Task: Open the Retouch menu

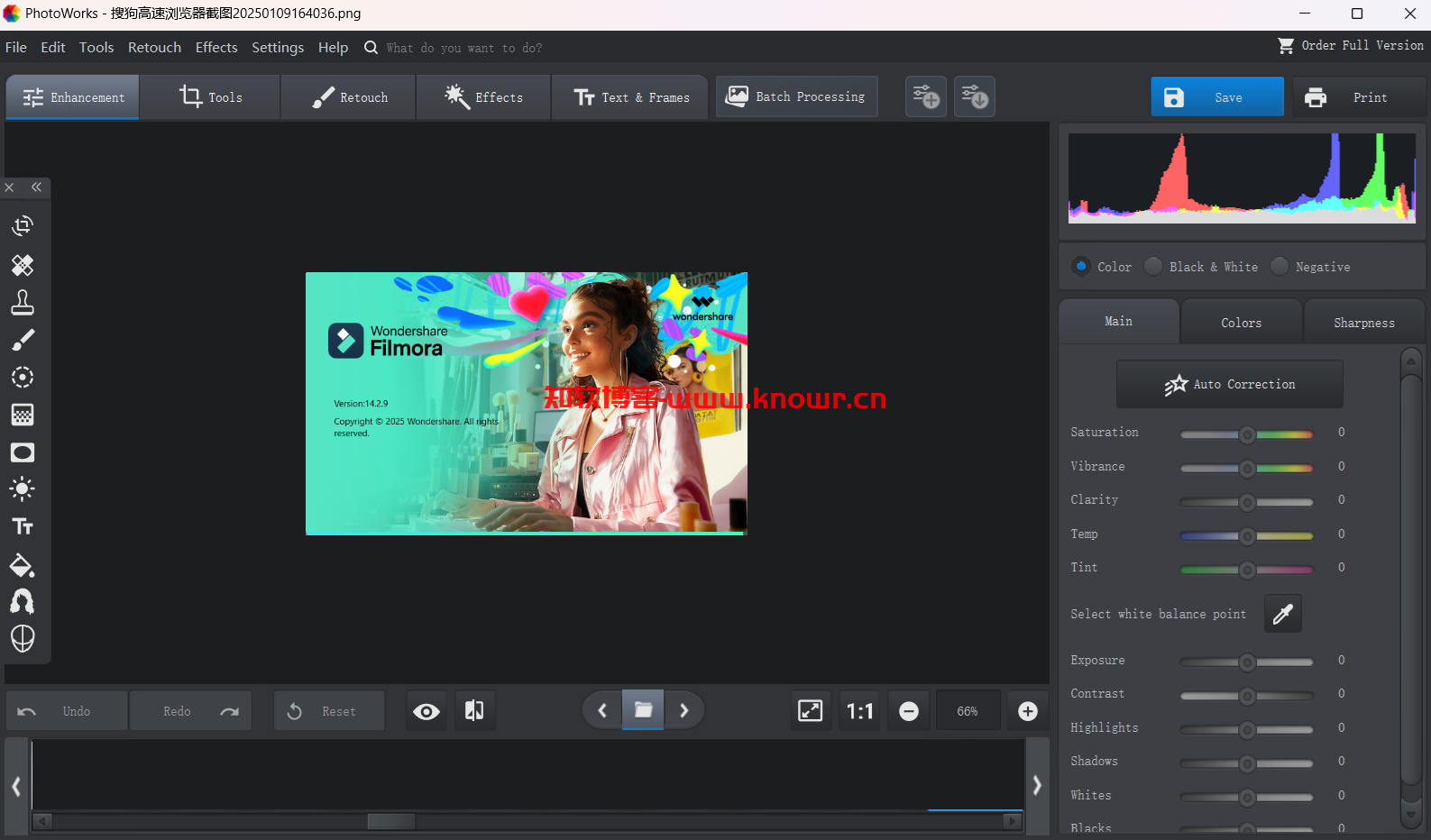Action: (154, 47)
